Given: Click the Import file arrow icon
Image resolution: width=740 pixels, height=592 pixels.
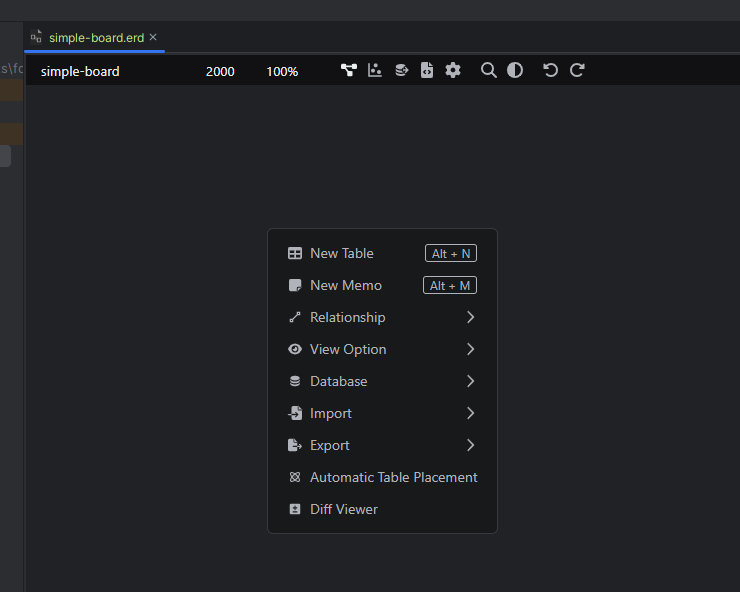Looking at the screenshot, I should pos(295,413).
